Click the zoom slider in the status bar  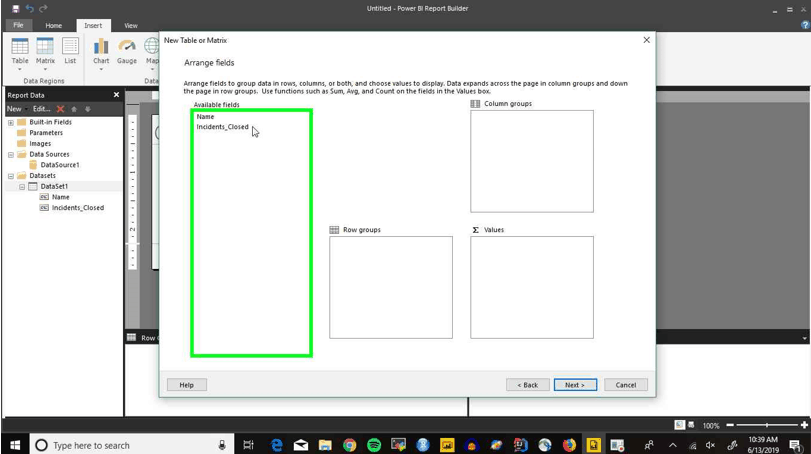(767, 425)
